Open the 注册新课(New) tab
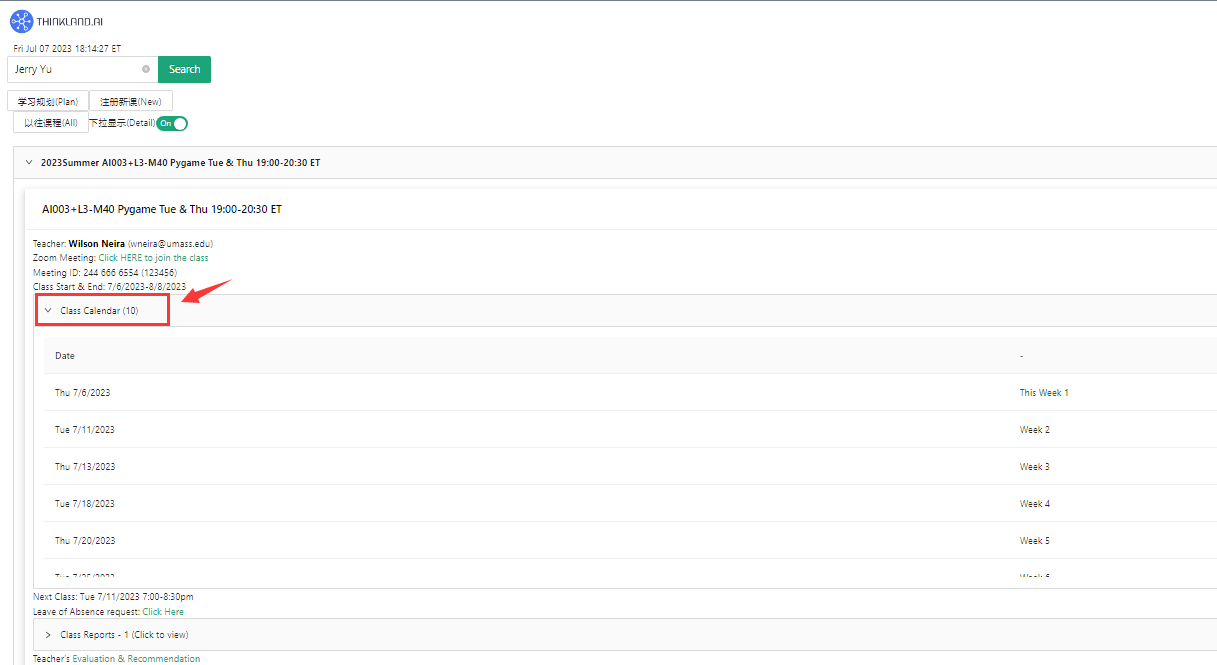This screenshot has height=665, width=1217. pos(131,101)
